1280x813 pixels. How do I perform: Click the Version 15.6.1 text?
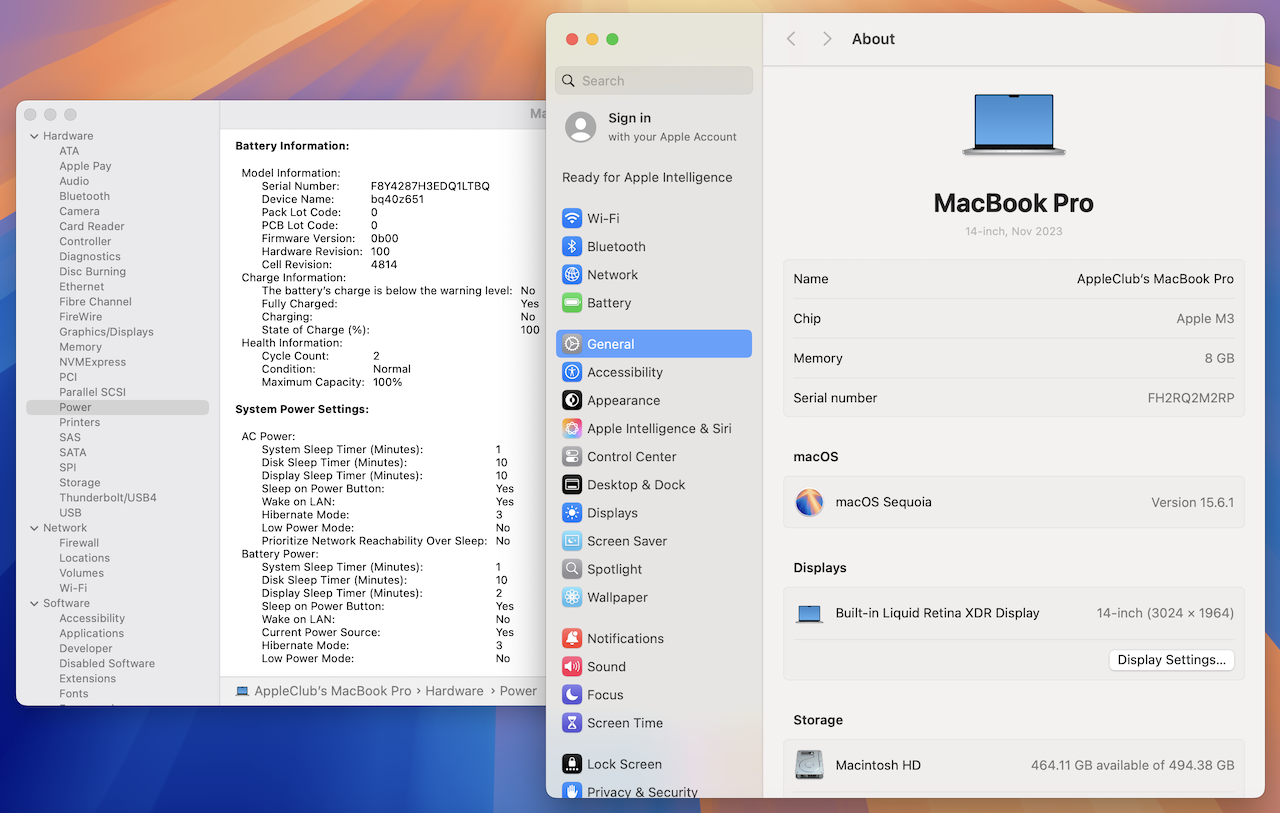coord(1193,502)
